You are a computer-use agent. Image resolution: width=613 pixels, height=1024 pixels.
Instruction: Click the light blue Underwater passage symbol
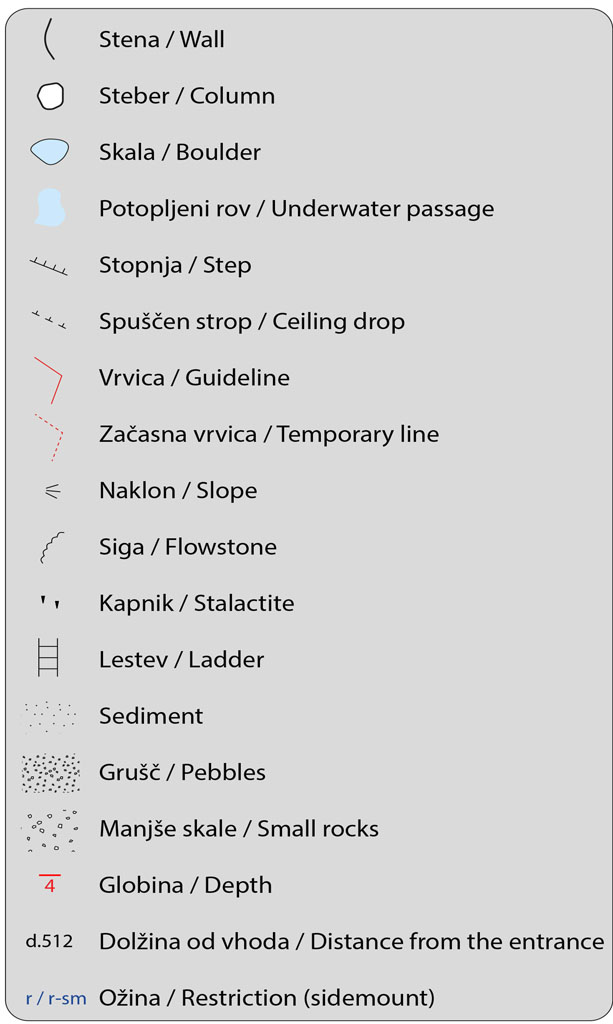(x=49, y=208)
